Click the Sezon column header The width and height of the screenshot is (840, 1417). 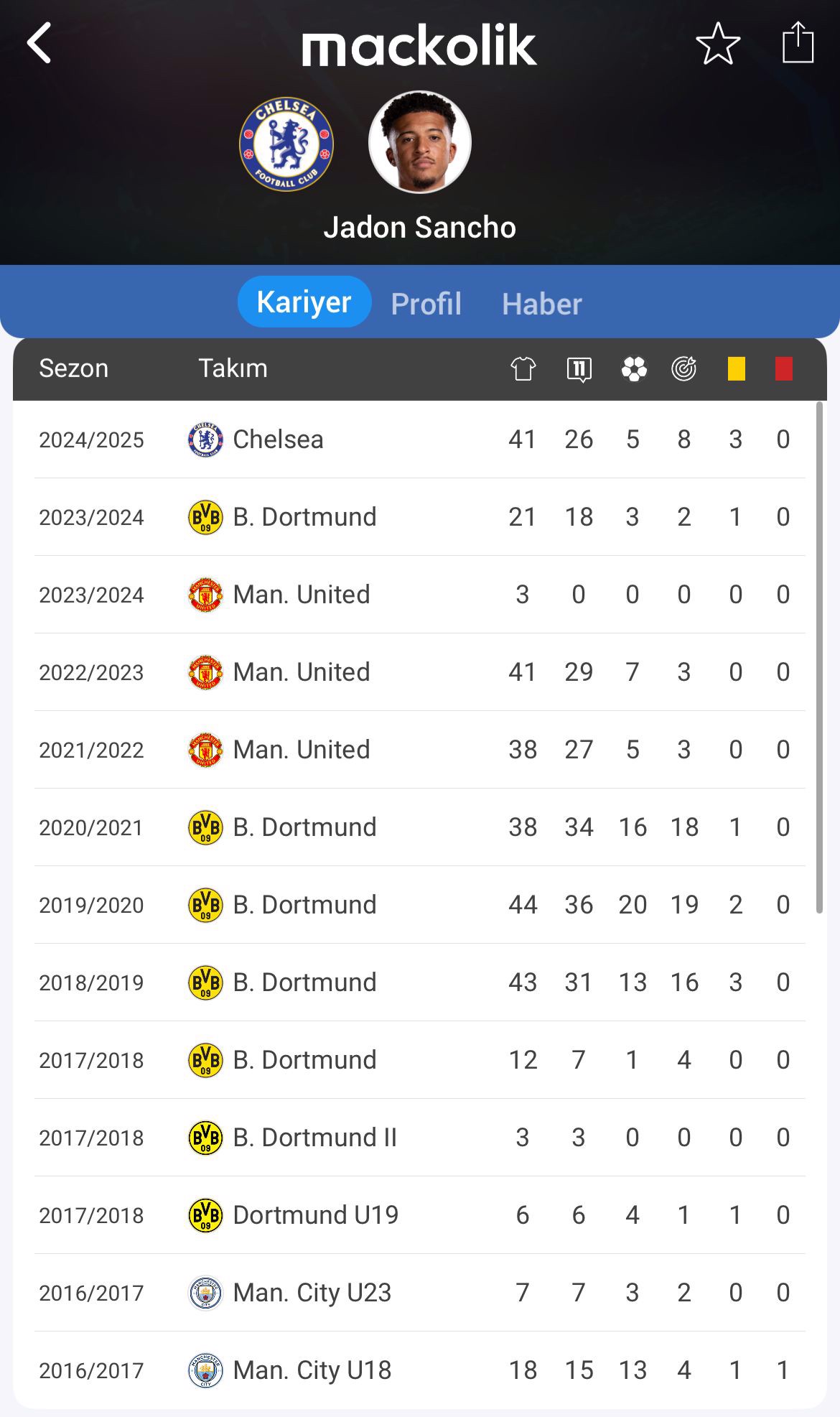point(74,368)
